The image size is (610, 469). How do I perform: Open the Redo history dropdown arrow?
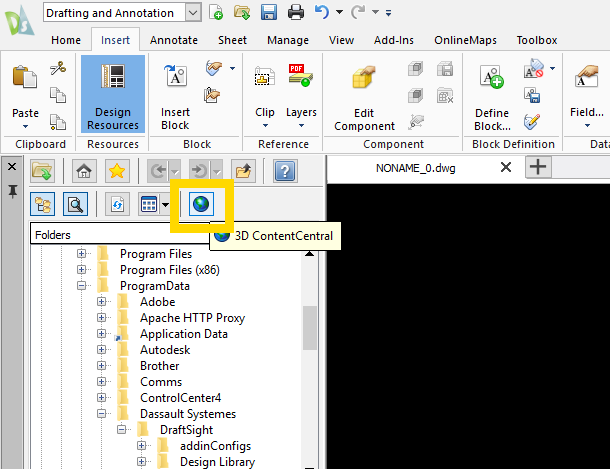pyautogui.click(x=375, y=12)
